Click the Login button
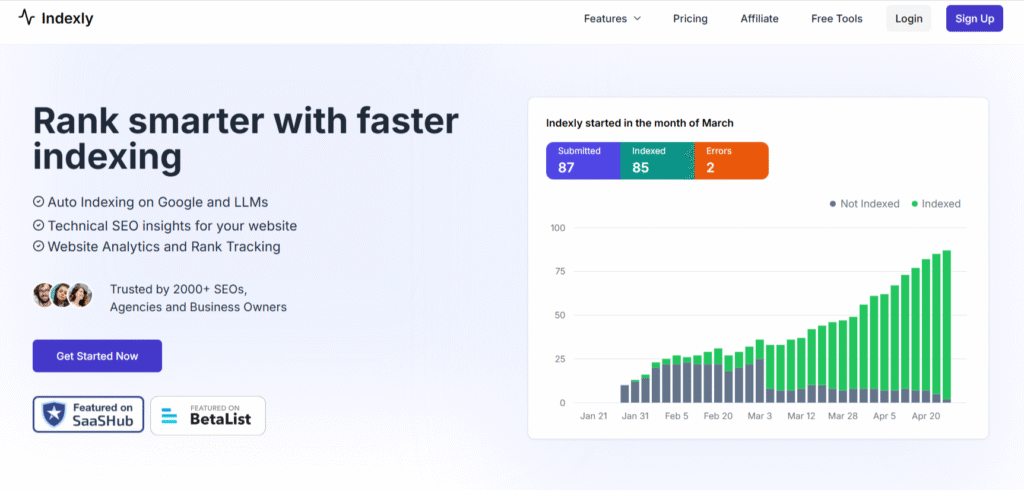Screen dimensions: 1024x490 coord(908,18)
